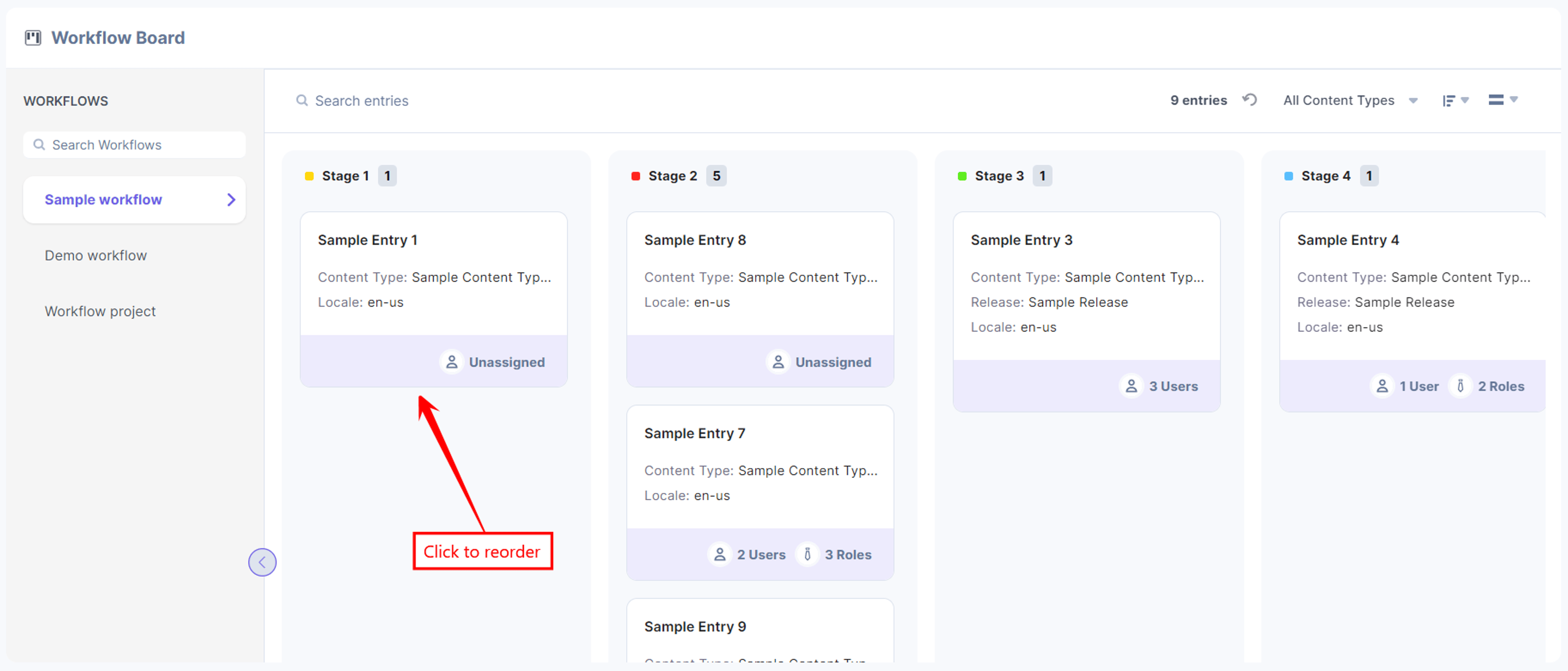1568x671 pixels.
Task: Click the Locale en-us on Sample Entry 1
Action: [360, 302]
